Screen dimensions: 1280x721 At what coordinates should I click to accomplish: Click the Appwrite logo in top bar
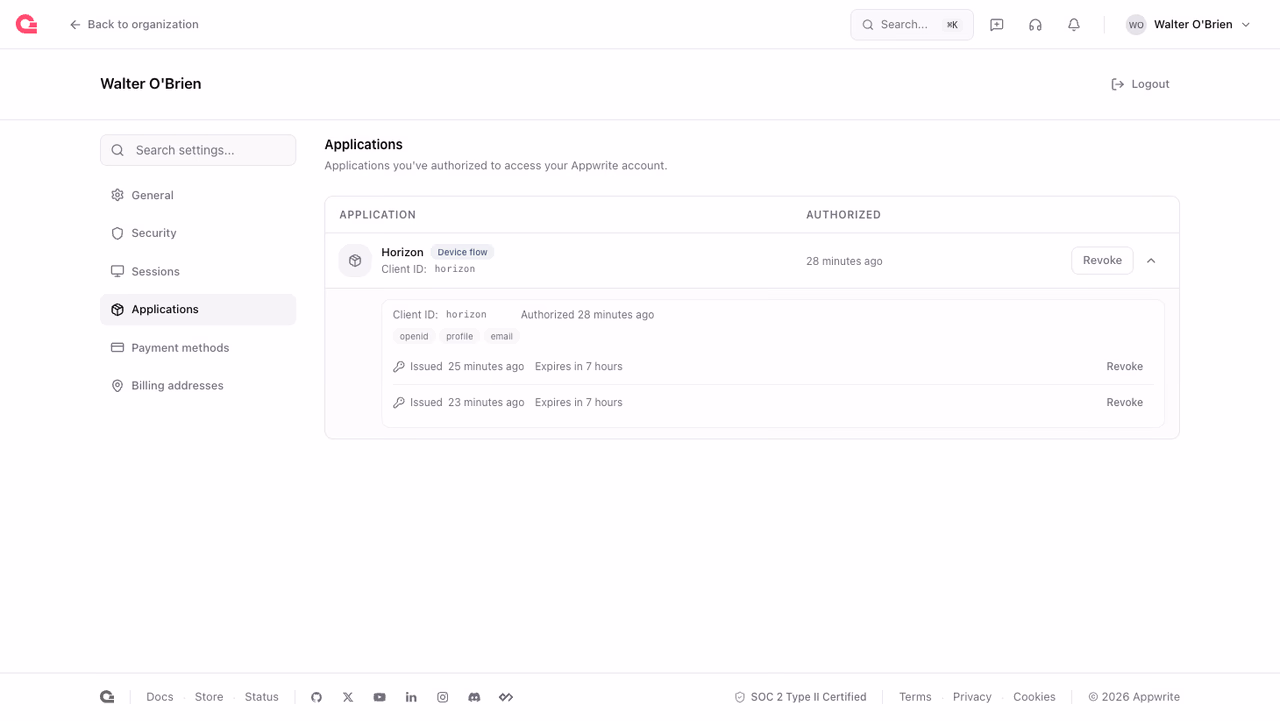coord(27,24)
